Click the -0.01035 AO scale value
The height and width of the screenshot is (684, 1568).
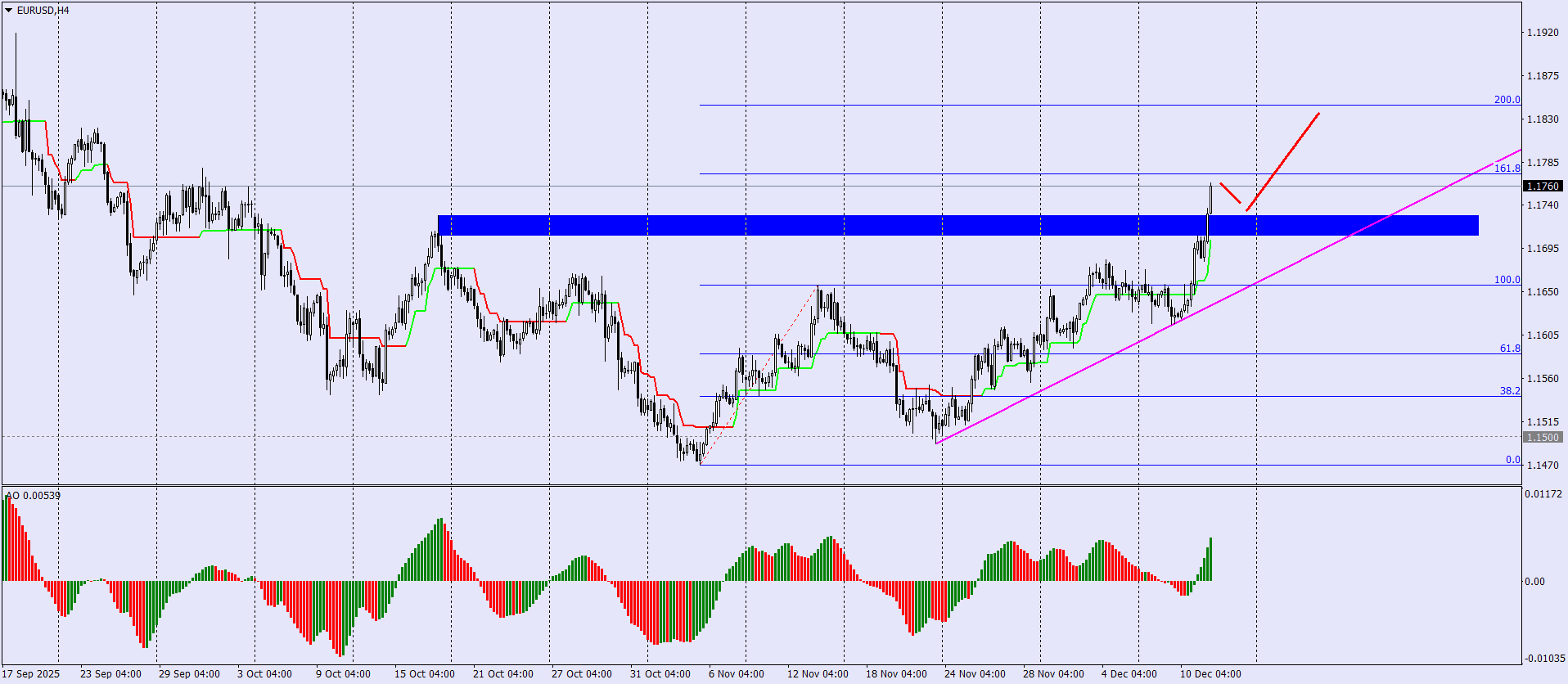pyautogui.click(x=1545, y=658)
